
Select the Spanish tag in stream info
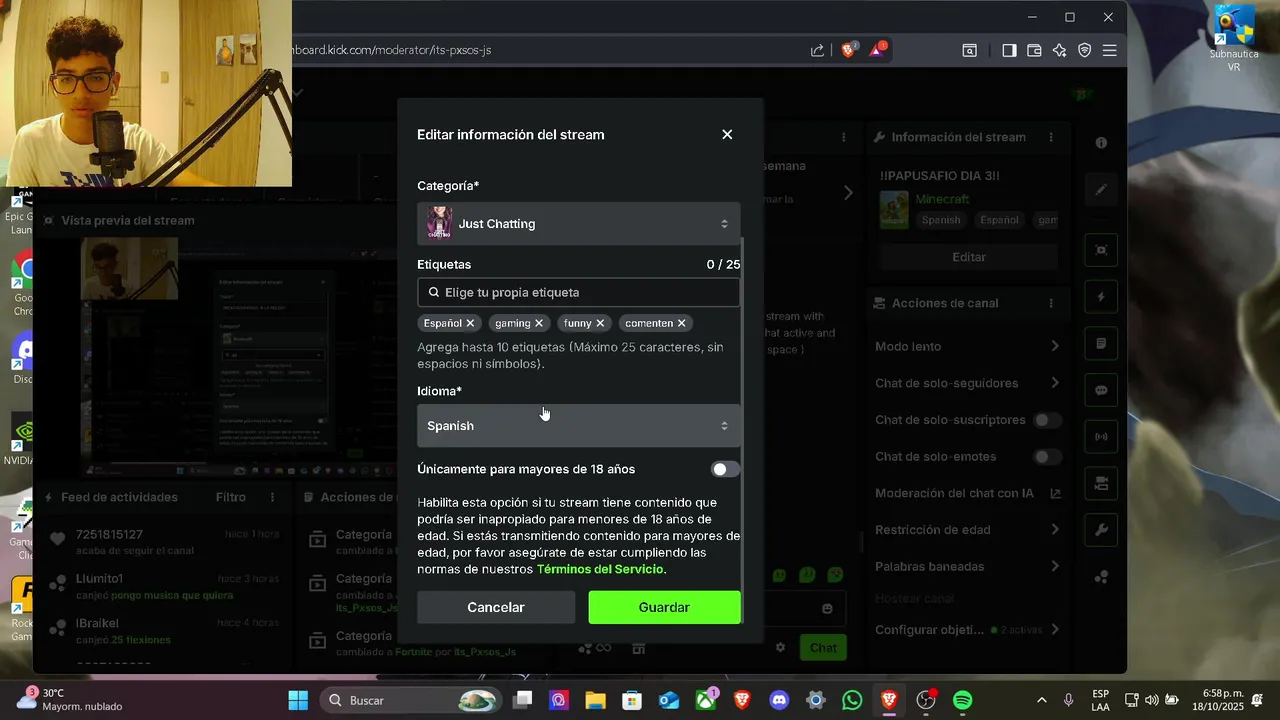point(940,220)
